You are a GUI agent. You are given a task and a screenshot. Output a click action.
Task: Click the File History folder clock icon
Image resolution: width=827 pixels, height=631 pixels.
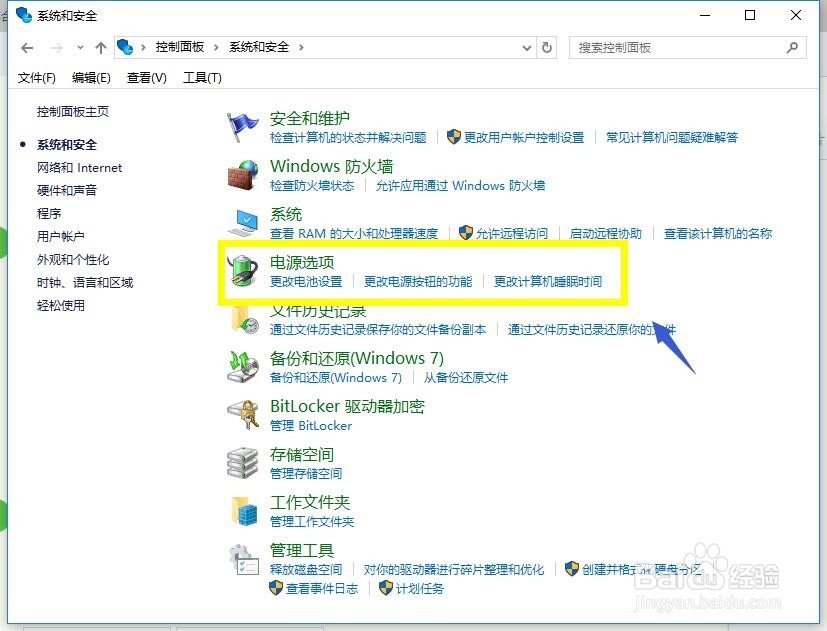click(245, 320)
